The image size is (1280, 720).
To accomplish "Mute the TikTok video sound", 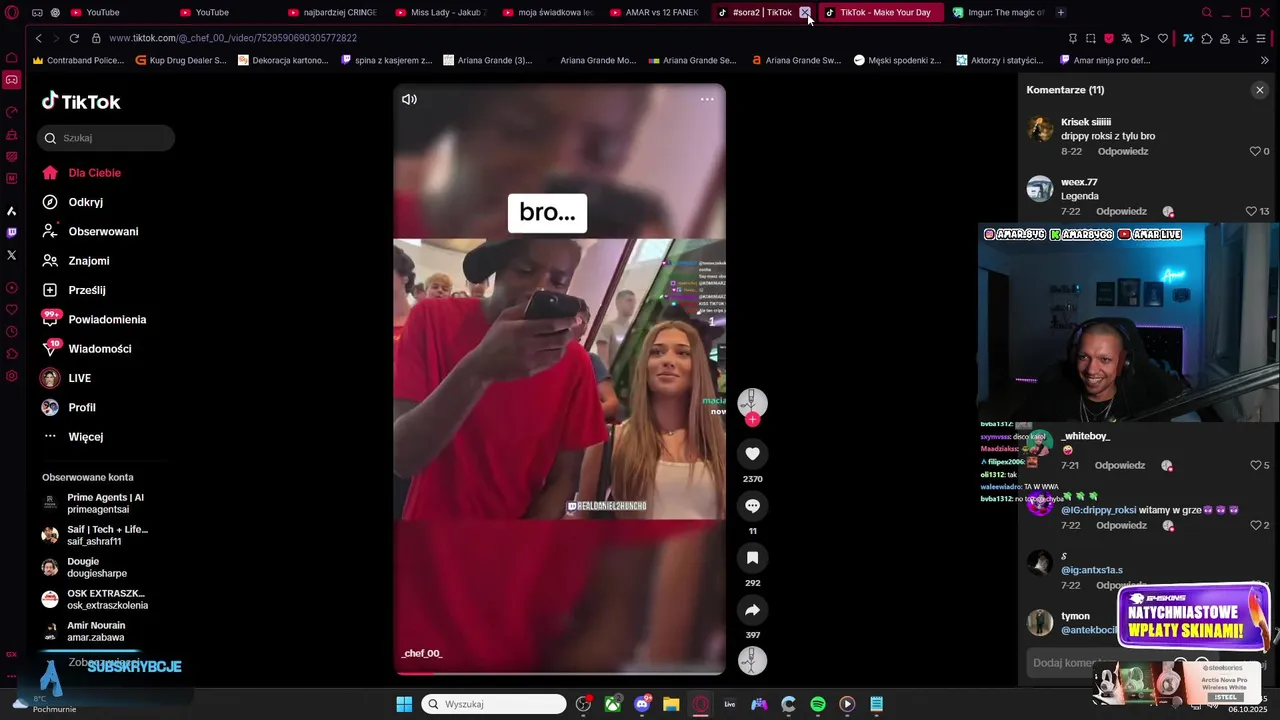I will pos(409,99).
